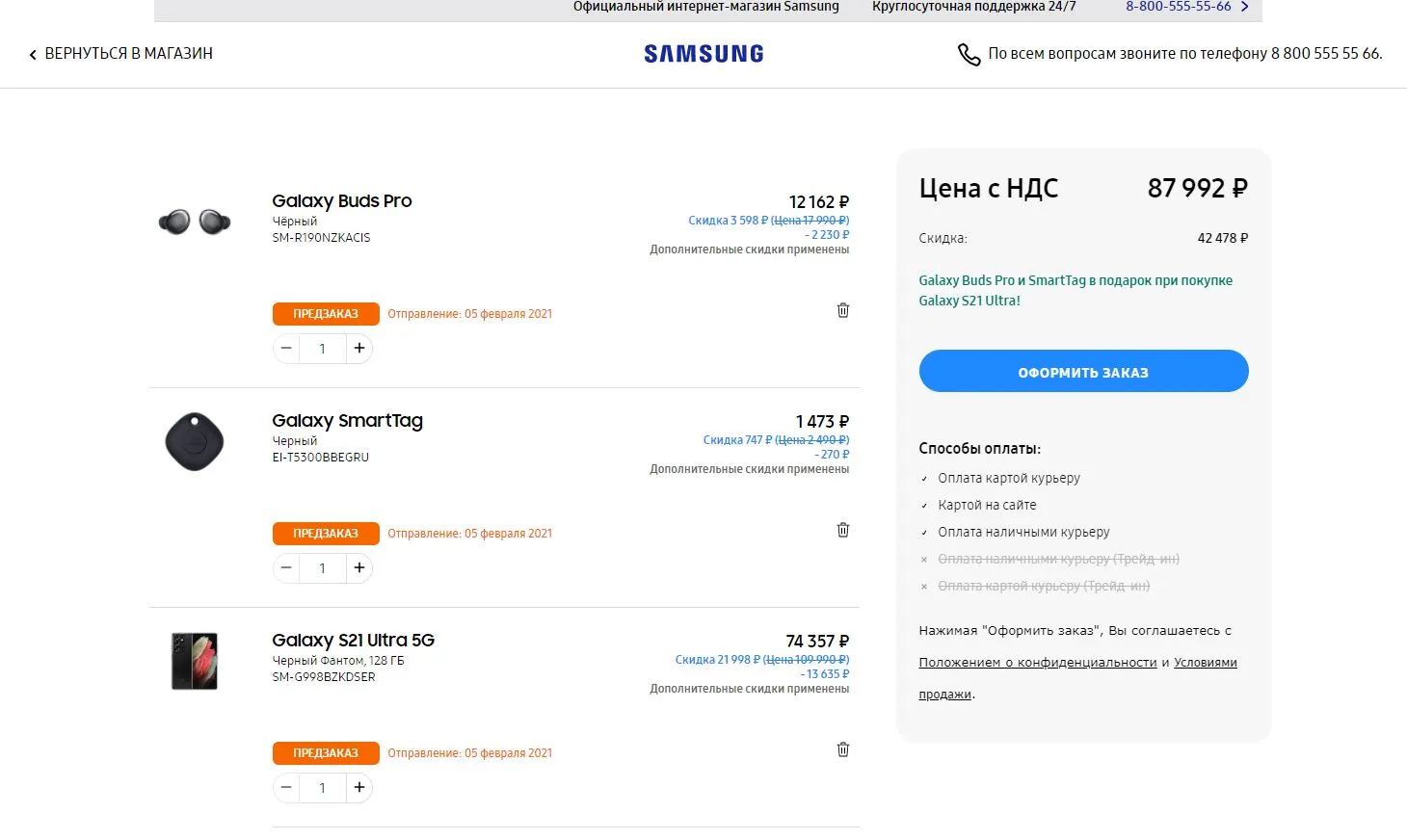Decrease Galaxy SmartTag quantity
1407x840 pixels.
(x=286, y=567)
